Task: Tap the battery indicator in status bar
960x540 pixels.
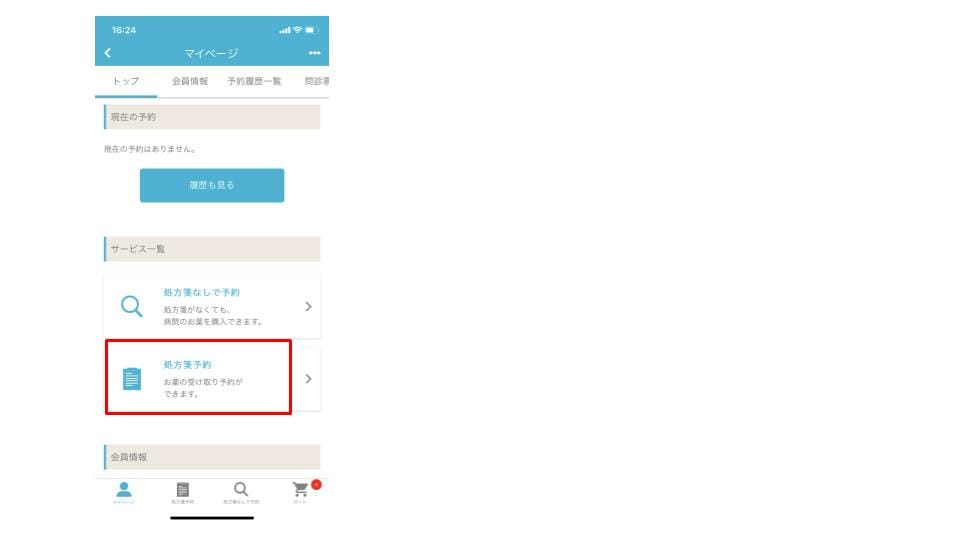Action: tap(311, 30)
